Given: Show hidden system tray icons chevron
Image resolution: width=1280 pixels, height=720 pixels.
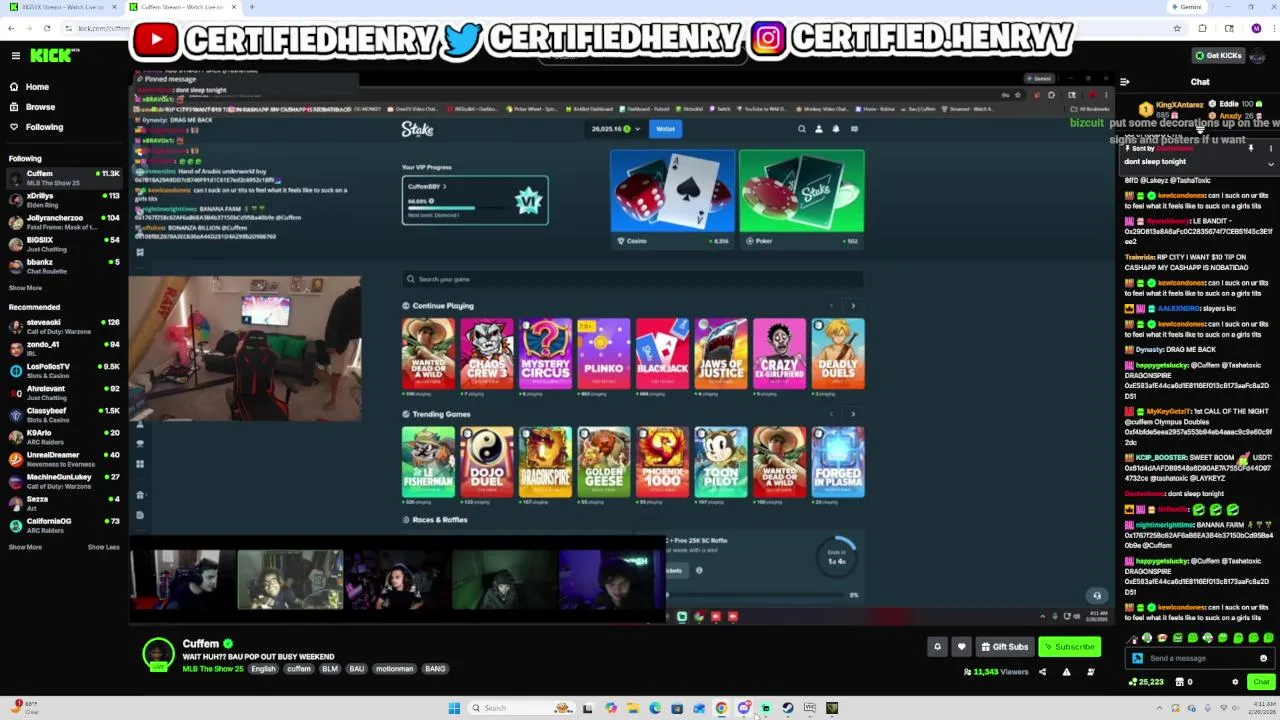Looking at the screenshot, I should coord(1159,708).
